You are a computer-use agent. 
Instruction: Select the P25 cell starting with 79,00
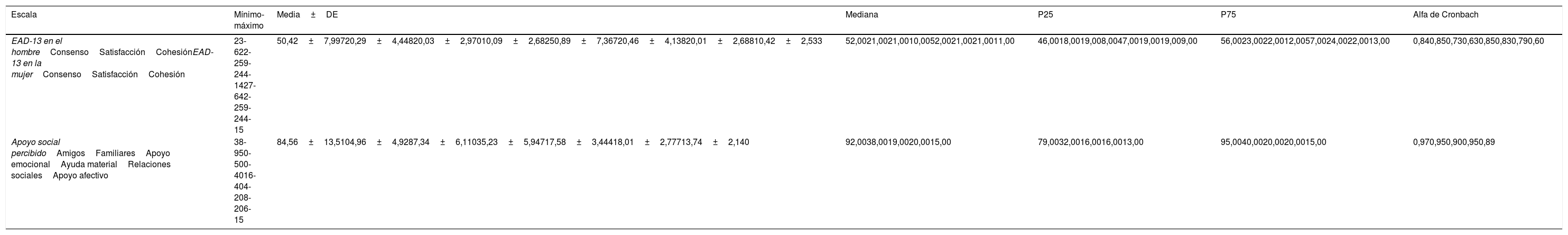click(x=1090, y=142)
